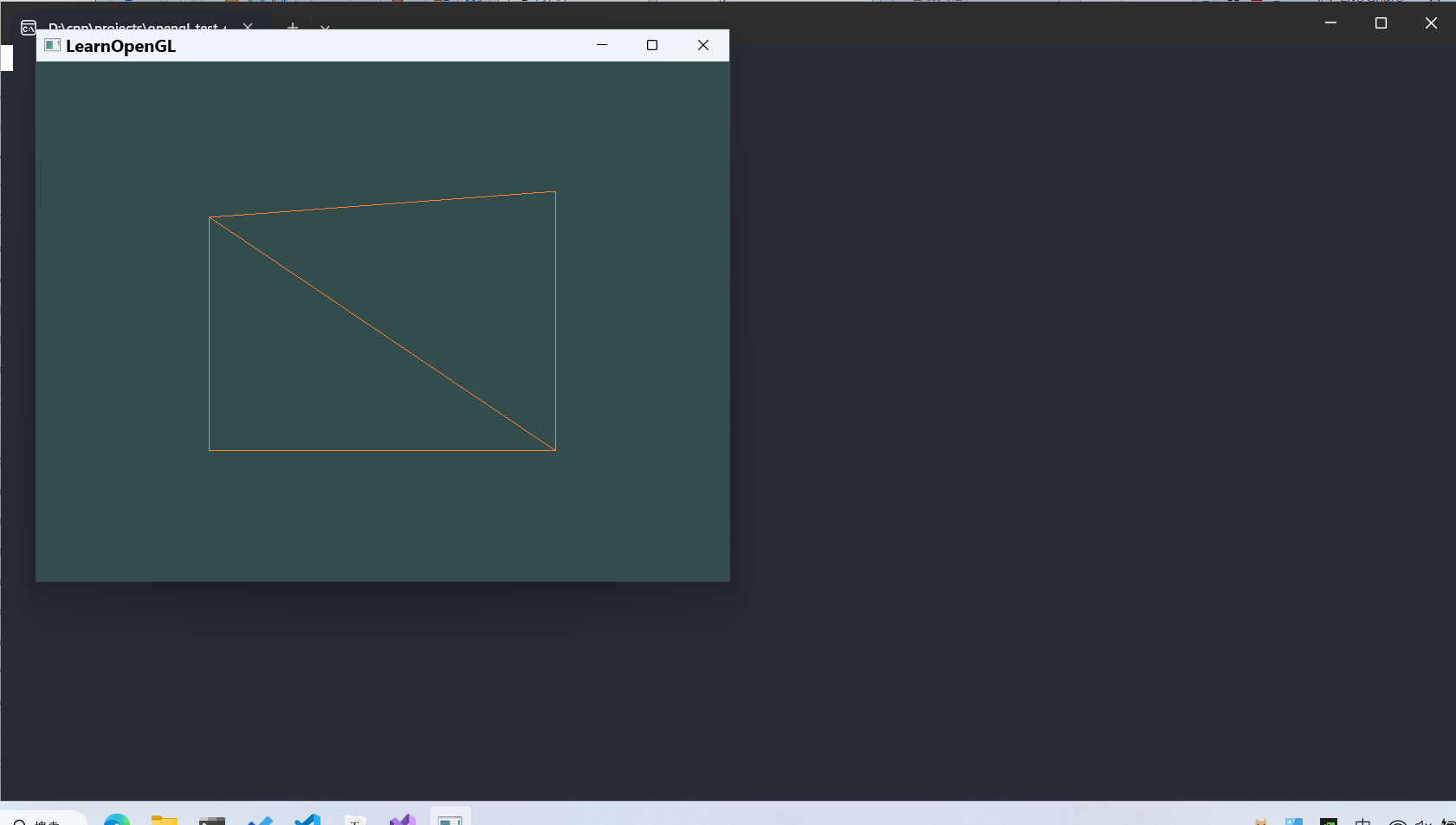
Task: Open Microsoft Edge from the taskbar
Action: point(117,819)
